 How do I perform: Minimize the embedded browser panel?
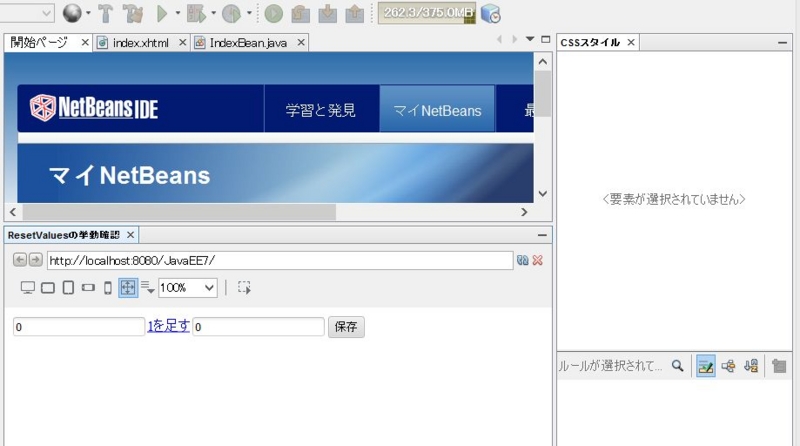point(542,235)
